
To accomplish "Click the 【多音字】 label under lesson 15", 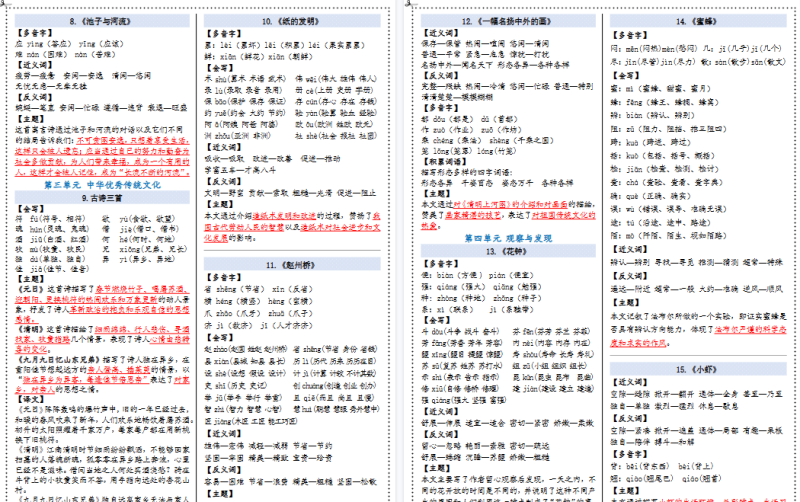I will [629, 455].
